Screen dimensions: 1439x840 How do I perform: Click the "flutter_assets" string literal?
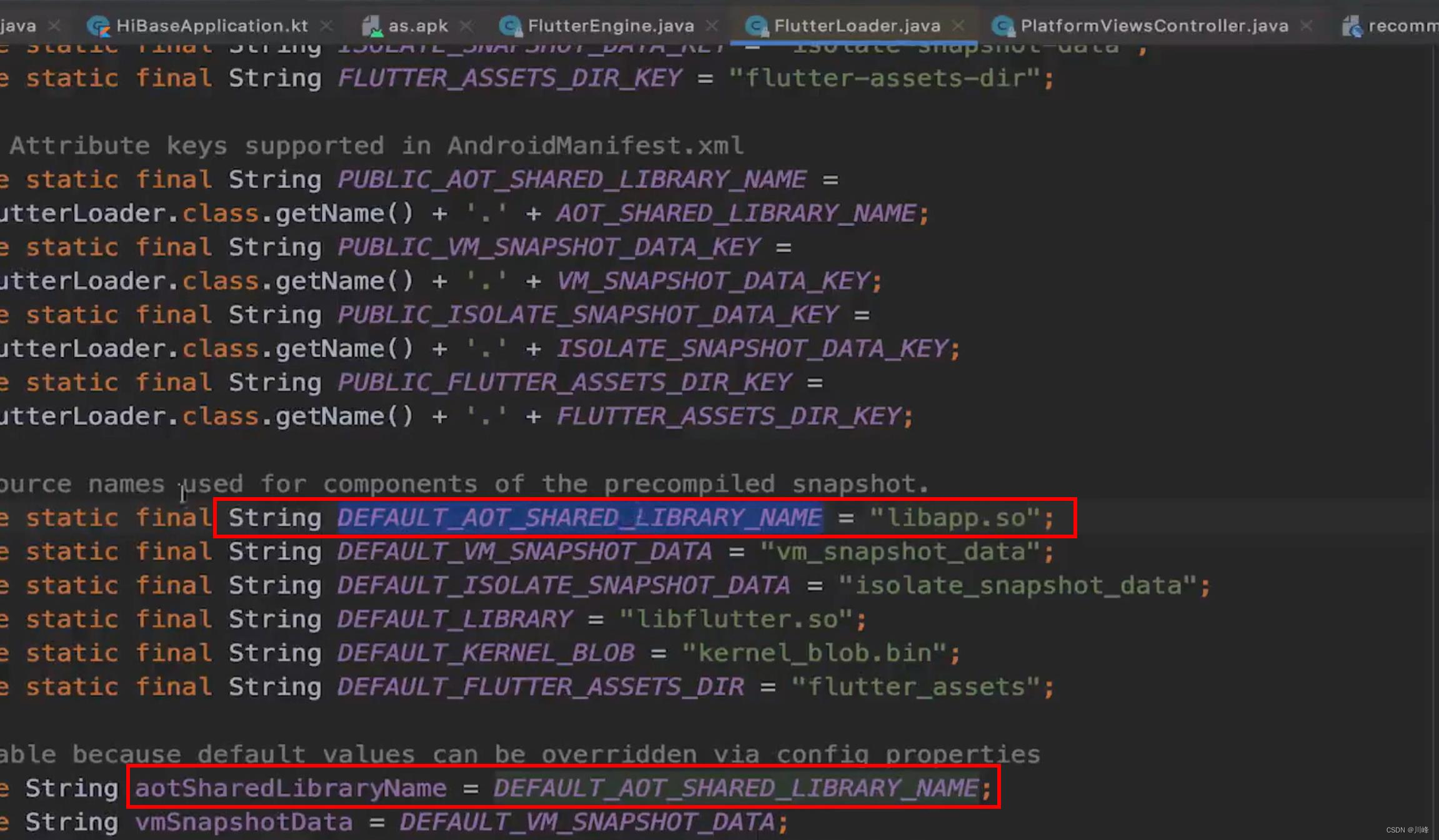click(915, 686)
